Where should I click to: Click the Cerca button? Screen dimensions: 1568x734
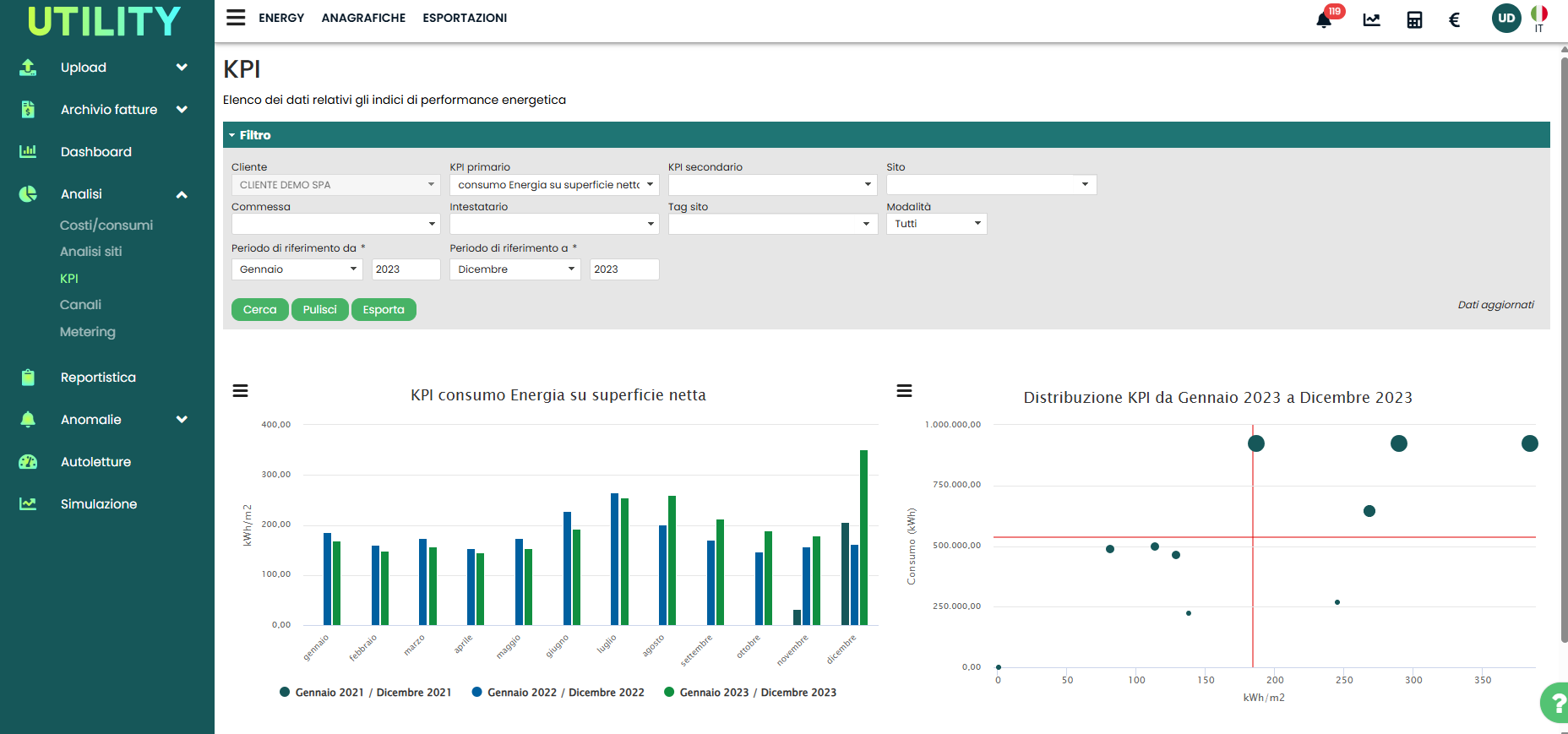click(260, 310)
